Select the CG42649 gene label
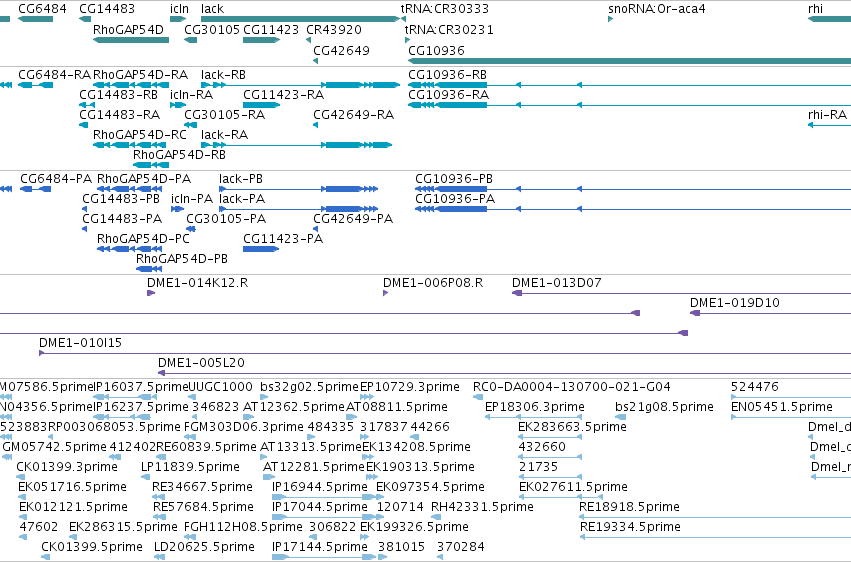 tap(341, 50)
